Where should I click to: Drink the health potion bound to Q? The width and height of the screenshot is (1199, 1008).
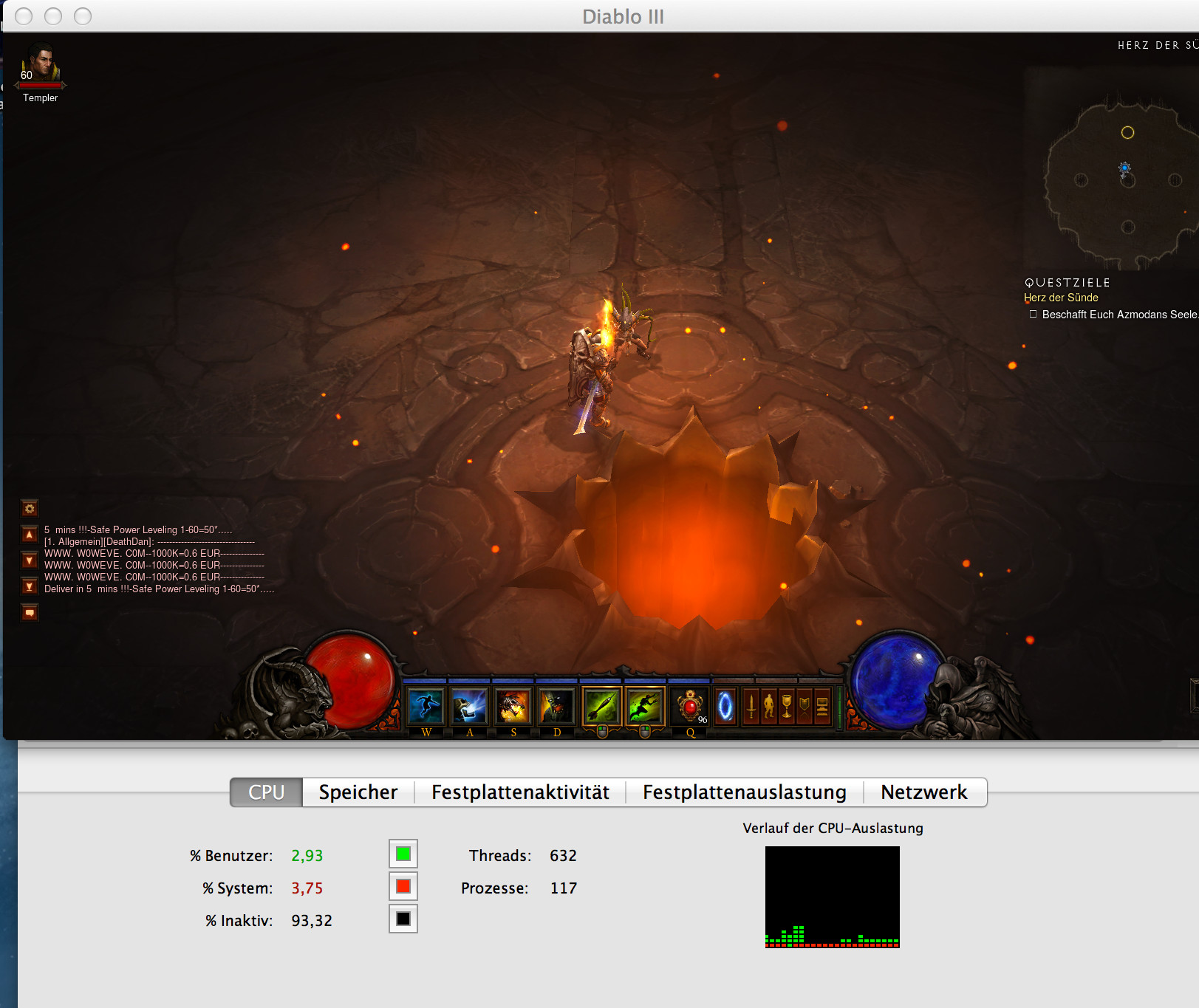point(690,707)
